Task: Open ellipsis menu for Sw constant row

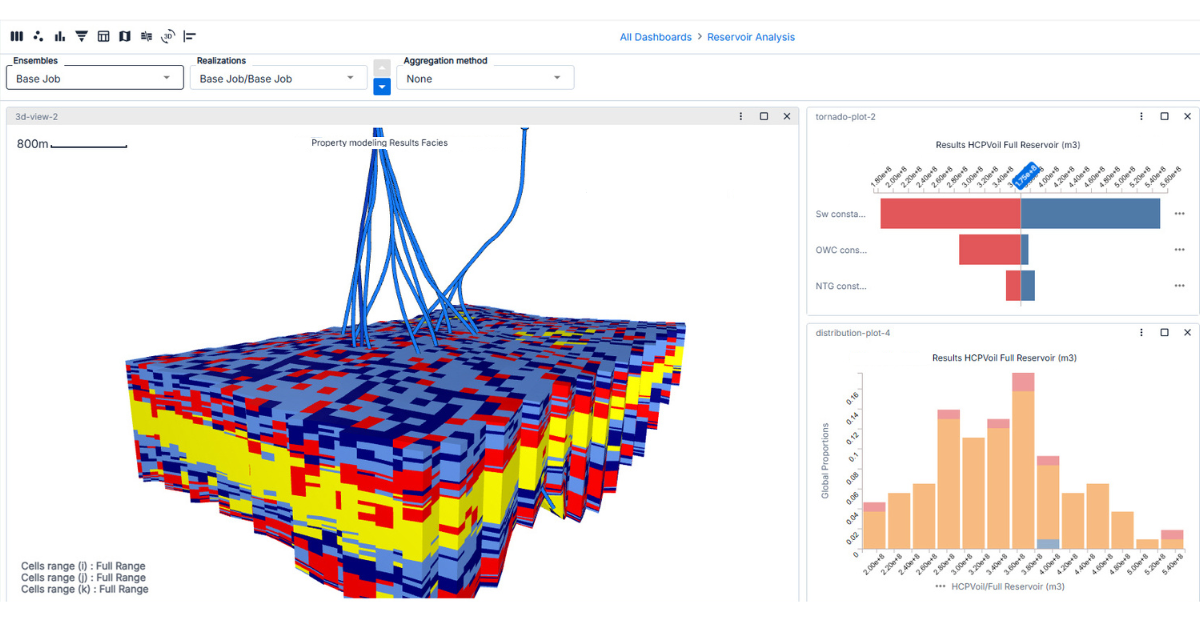Action: [1179, 214]
